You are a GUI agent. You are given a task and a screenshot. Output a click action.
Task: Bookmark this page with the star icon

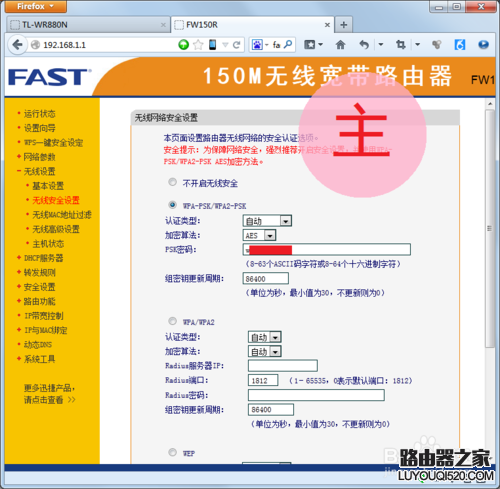[x=198, y=45]
